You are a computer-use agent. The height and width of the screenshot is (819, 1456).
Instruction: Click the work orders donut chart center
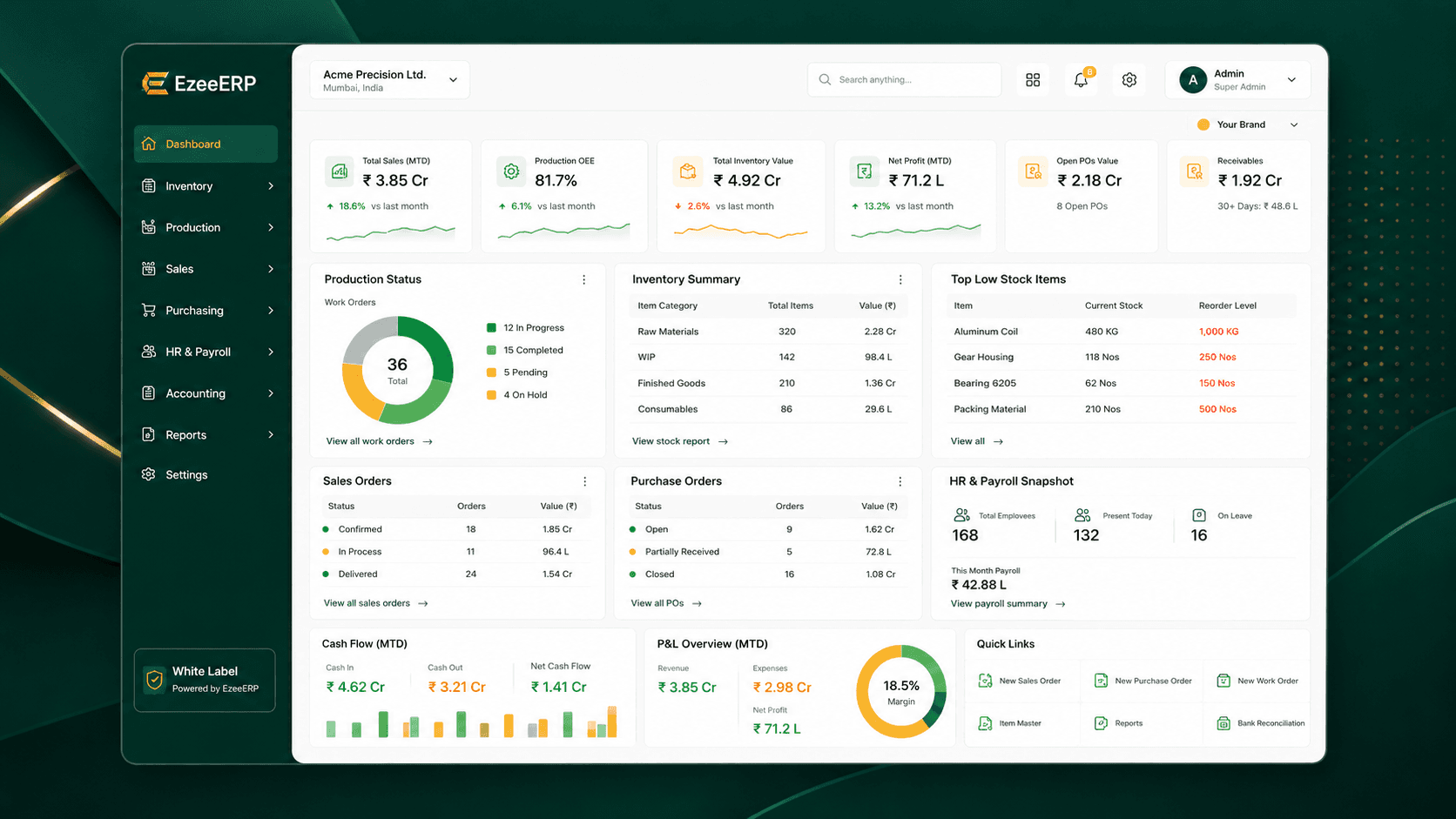397,369
